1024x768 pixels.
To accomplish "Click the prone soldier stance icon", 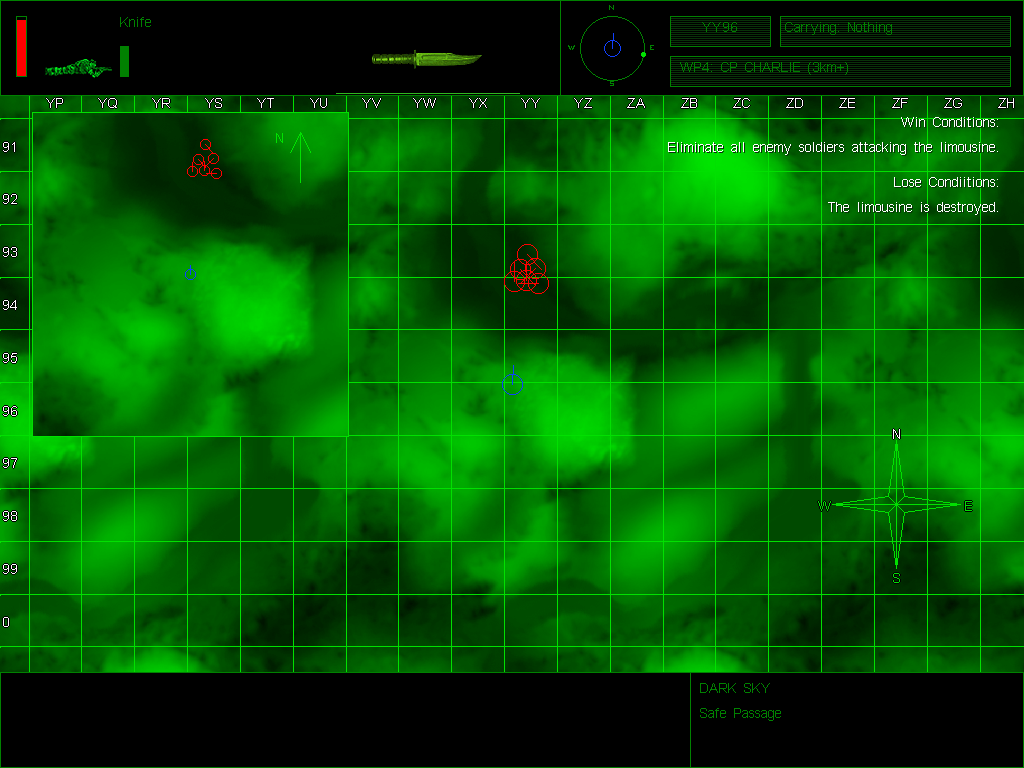I will click(x=78, y=68).
